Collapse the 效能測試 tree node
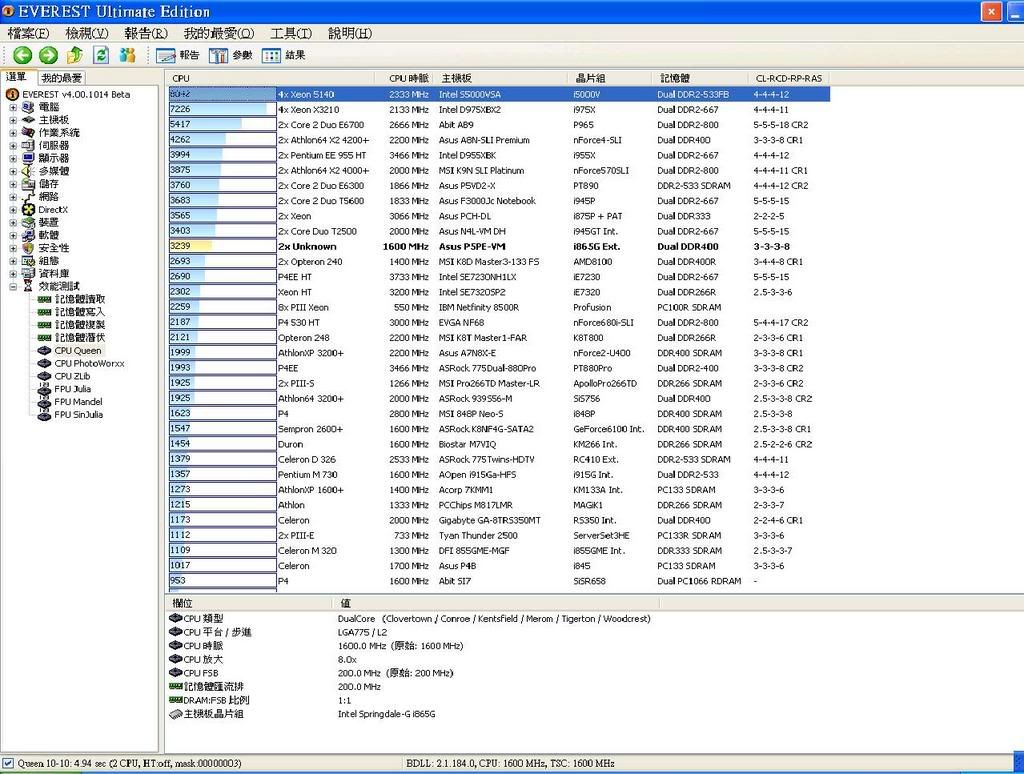Screen dimensions: 1024x774 13,286
